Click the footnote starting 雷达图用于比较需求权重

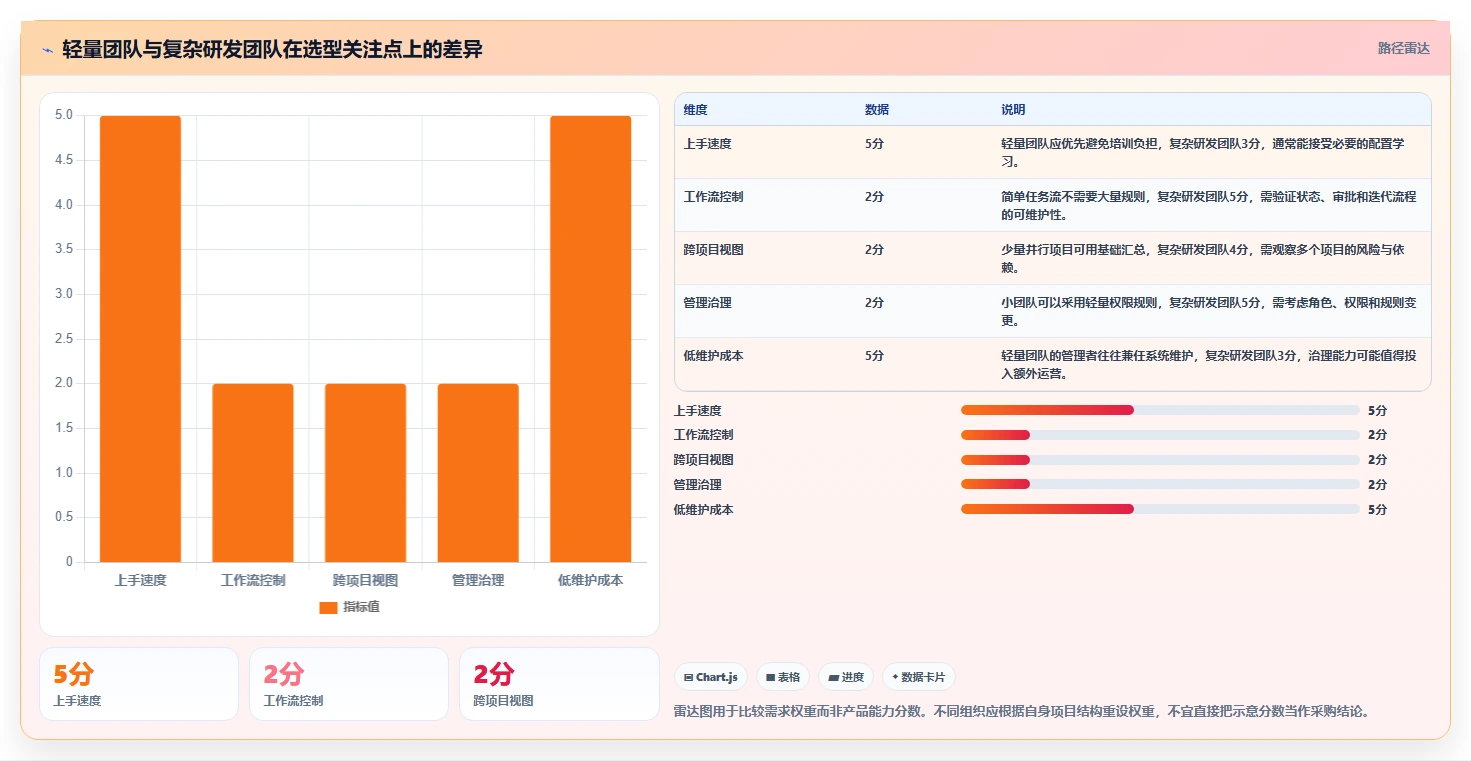(1021, 712)
